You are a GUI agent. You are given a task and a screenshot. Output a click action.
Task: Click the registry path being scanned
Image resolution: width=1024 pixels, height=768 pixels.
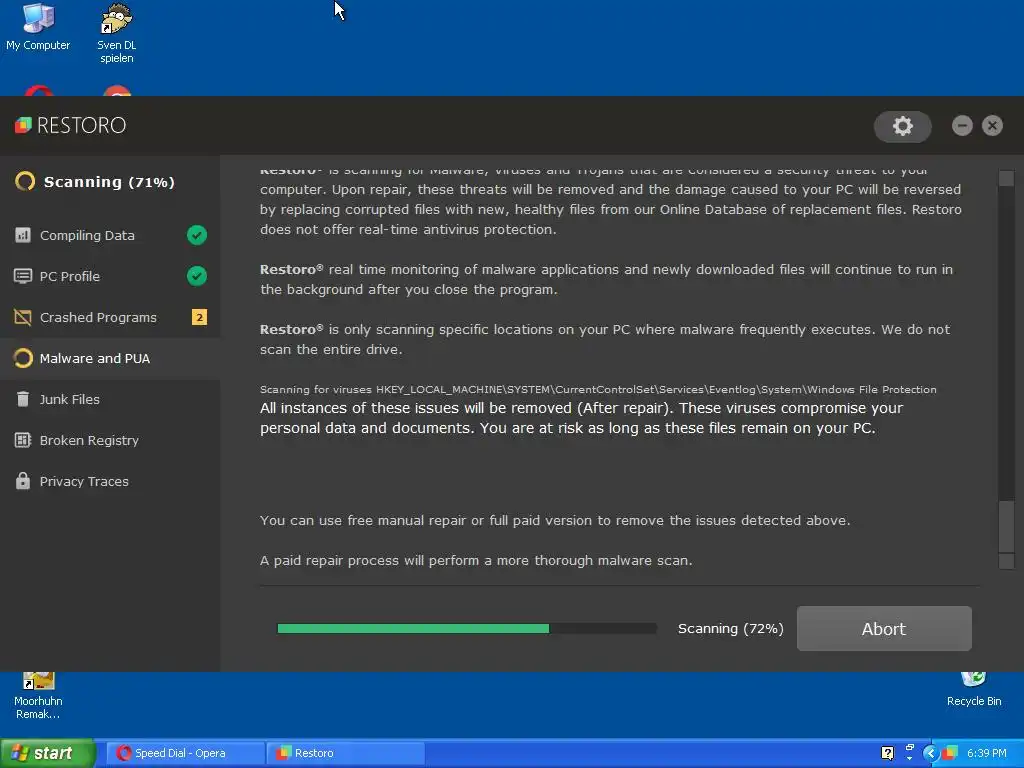coord(656,389)
